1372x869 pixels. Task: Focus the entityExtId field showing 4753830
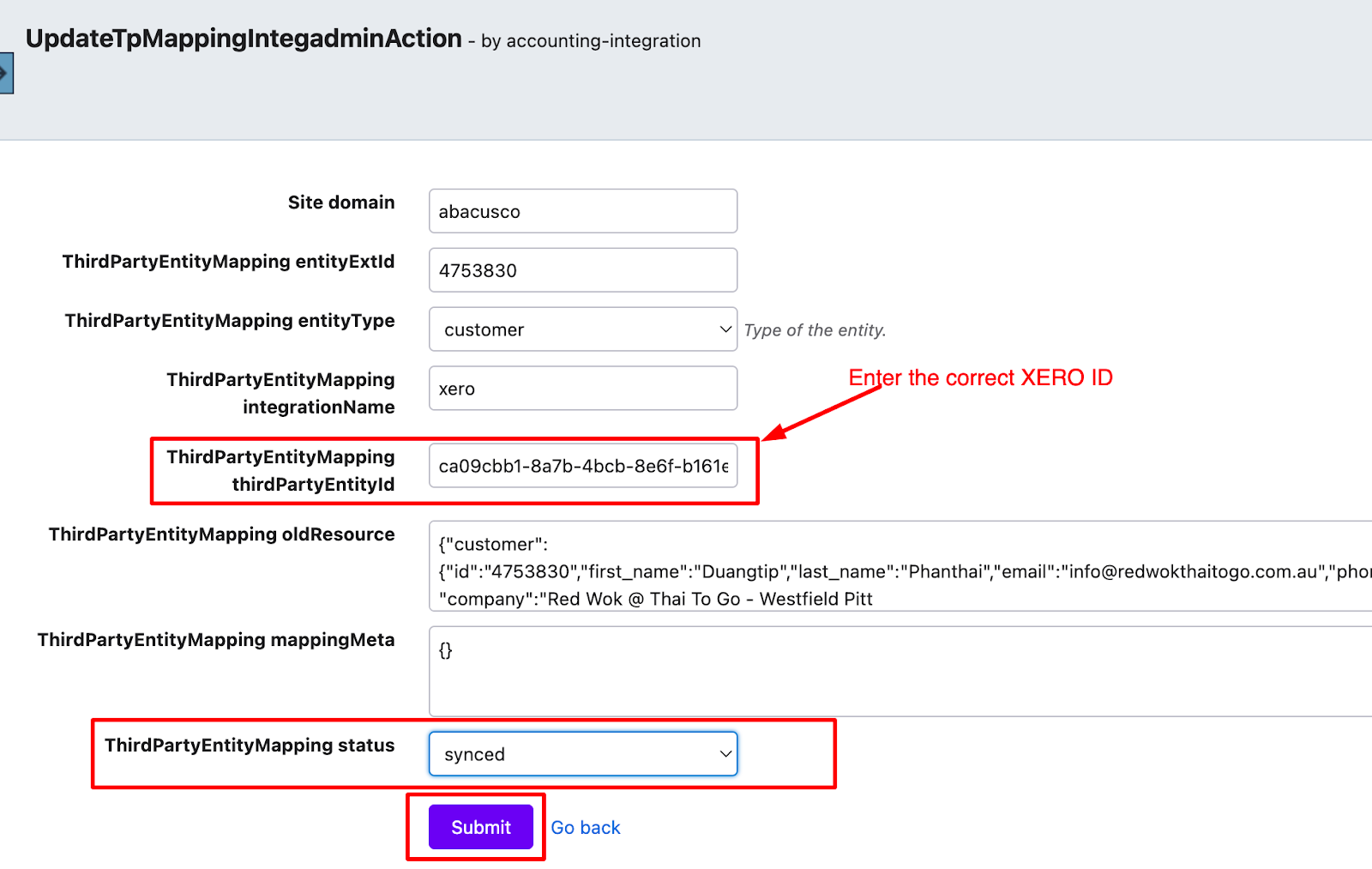pyautogui.click(x=582, y=270)
